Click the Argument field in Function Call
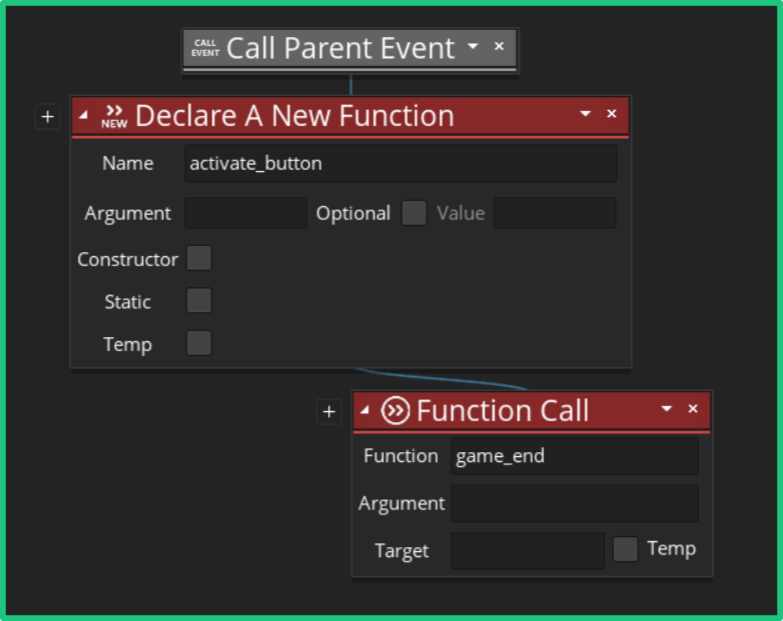783x621 pixels. coord(574,503)
